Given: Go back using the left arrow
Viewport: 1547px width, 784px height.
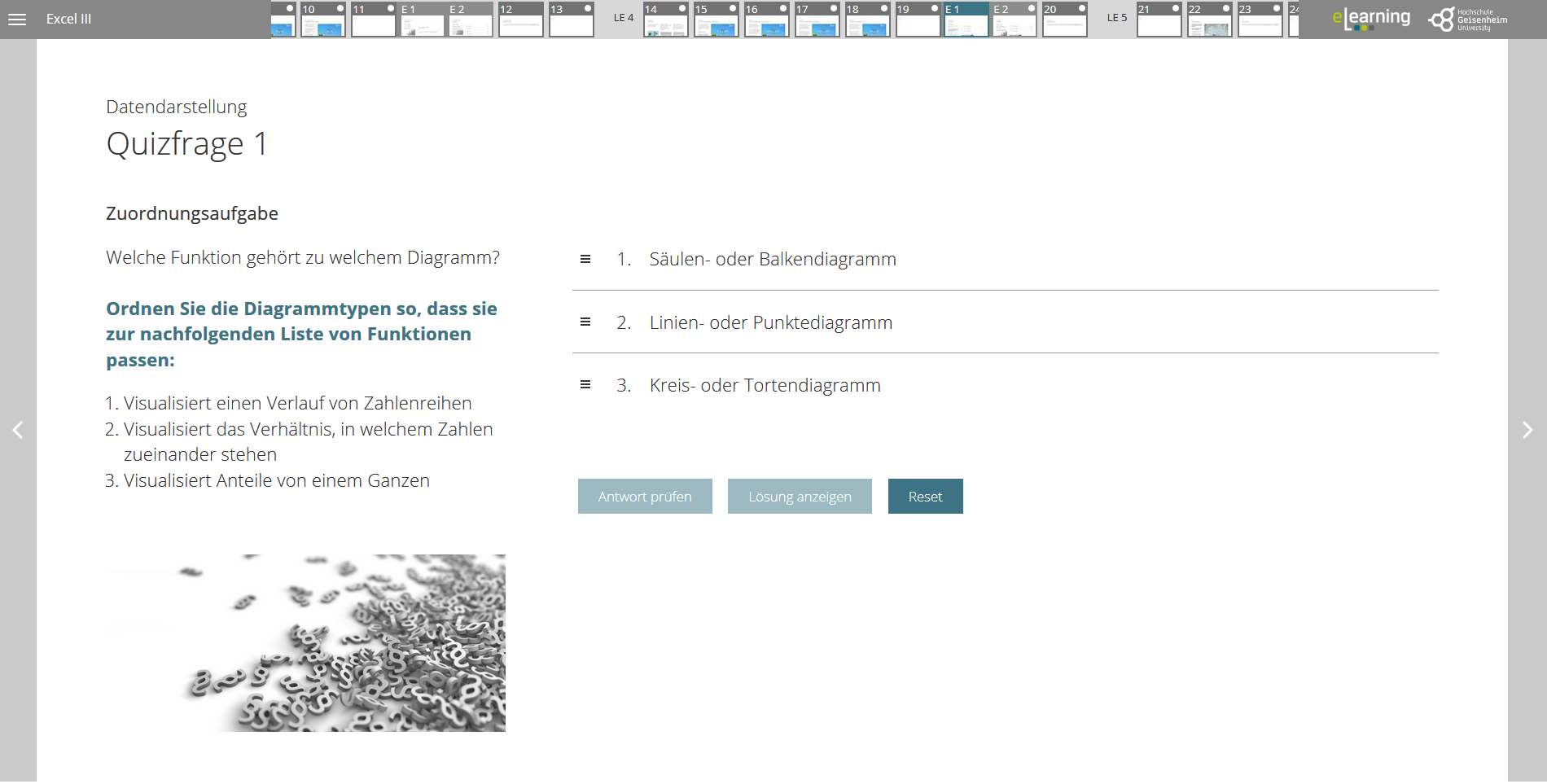Looking at the screenshot, I should pyautogui.click(x=19, y=430).
